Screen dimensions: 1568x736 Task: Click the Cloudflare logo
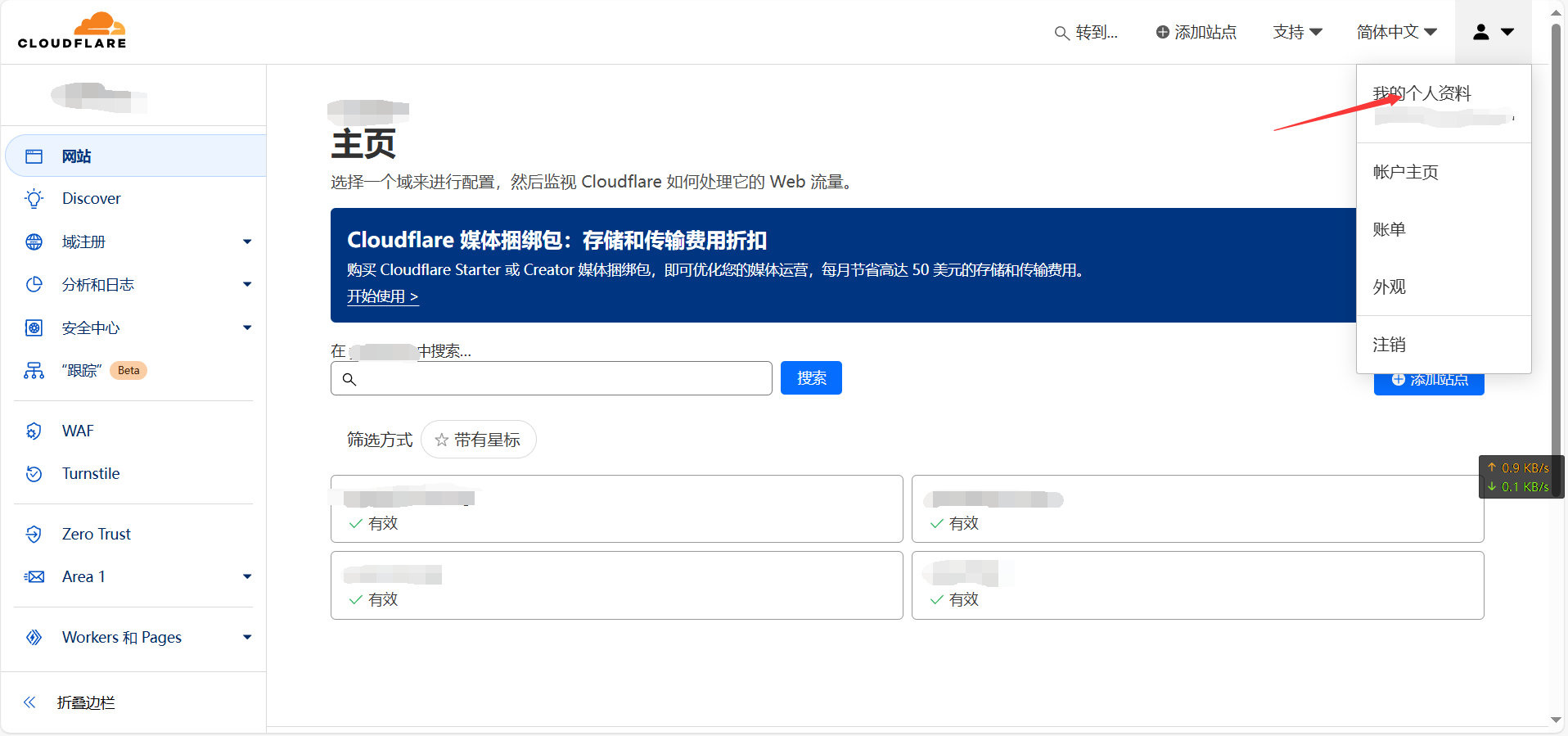point(72,31)
